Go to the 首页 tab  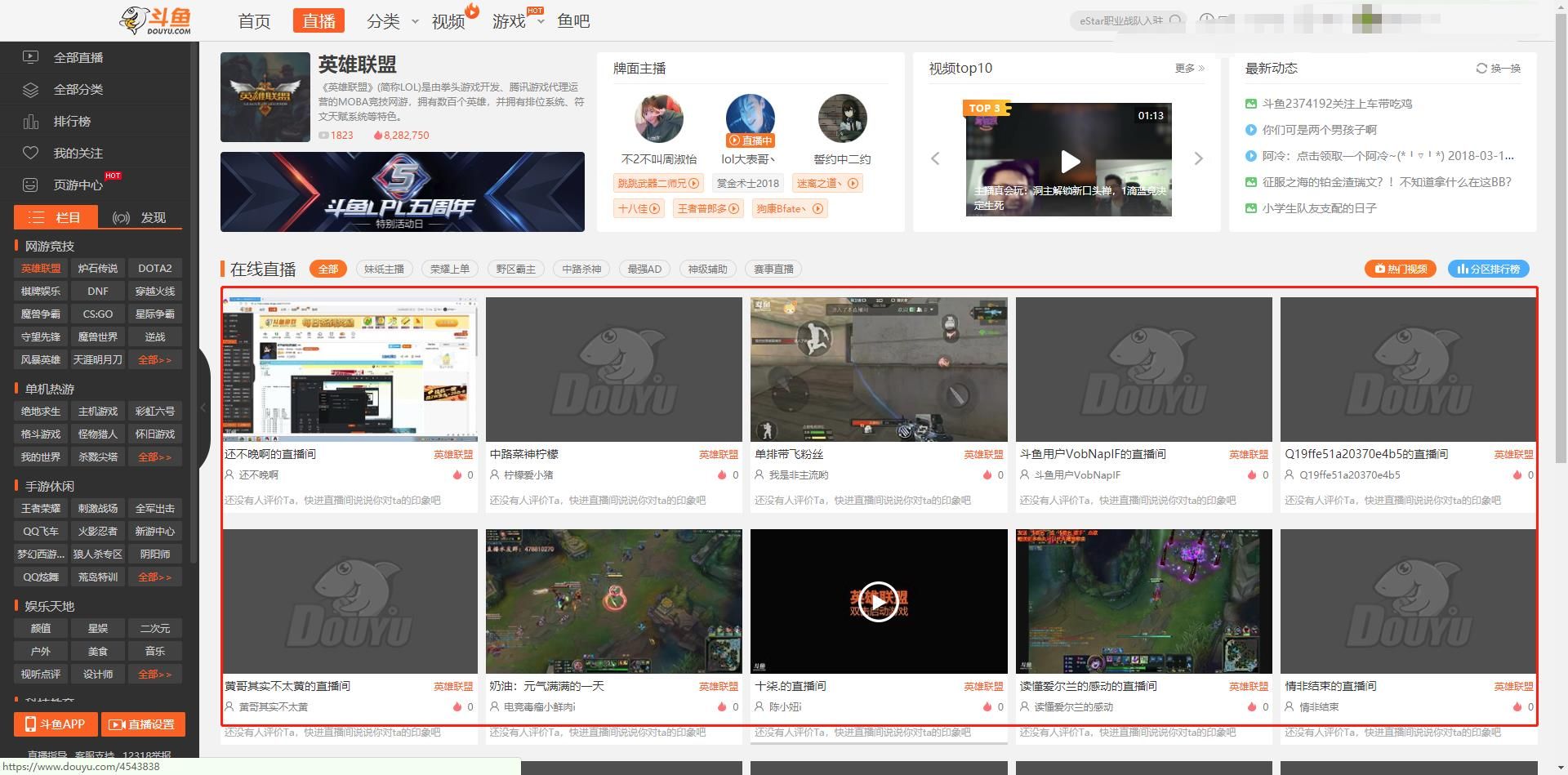click(254, 21)
